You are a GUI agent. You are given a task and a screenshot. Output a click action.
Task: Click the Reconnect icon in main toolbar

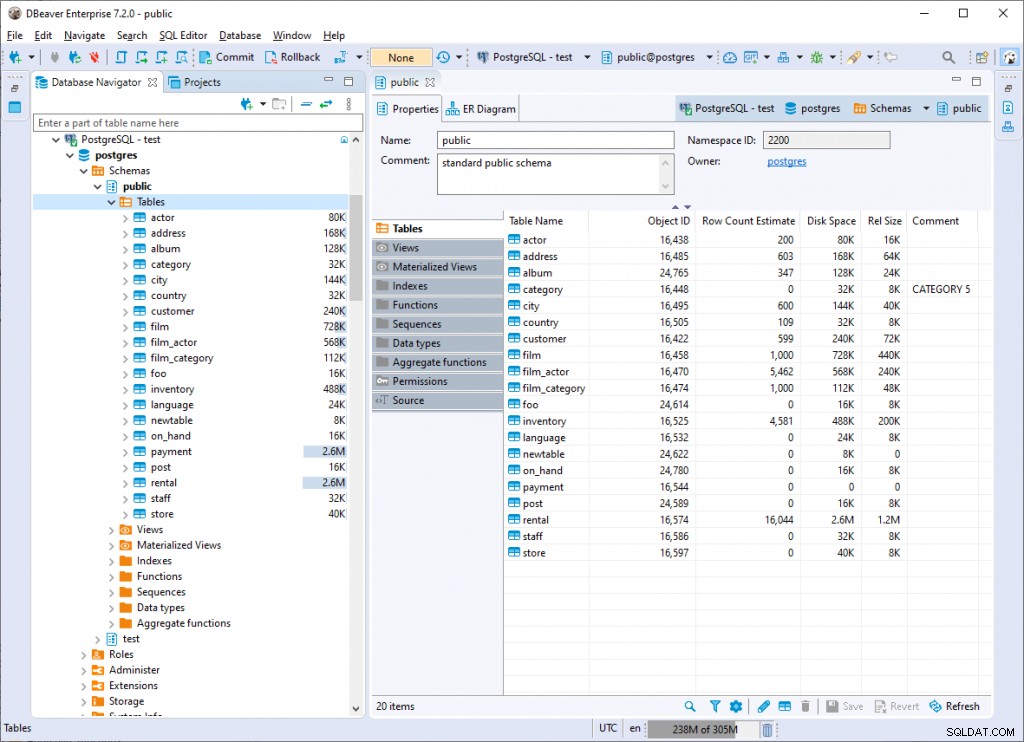click(x=74, y=57)
